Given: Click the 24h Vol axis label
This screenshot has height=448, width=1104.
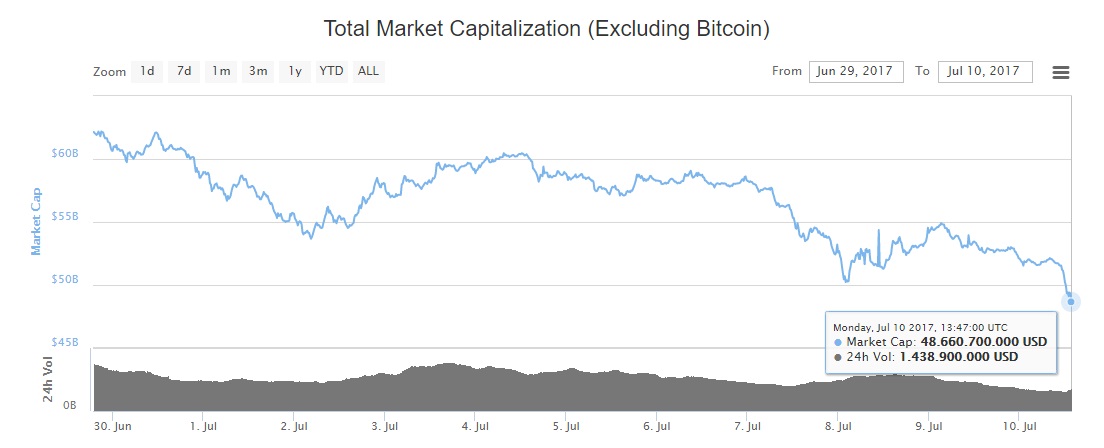Looking at the screenshot, I should point(47,379).
